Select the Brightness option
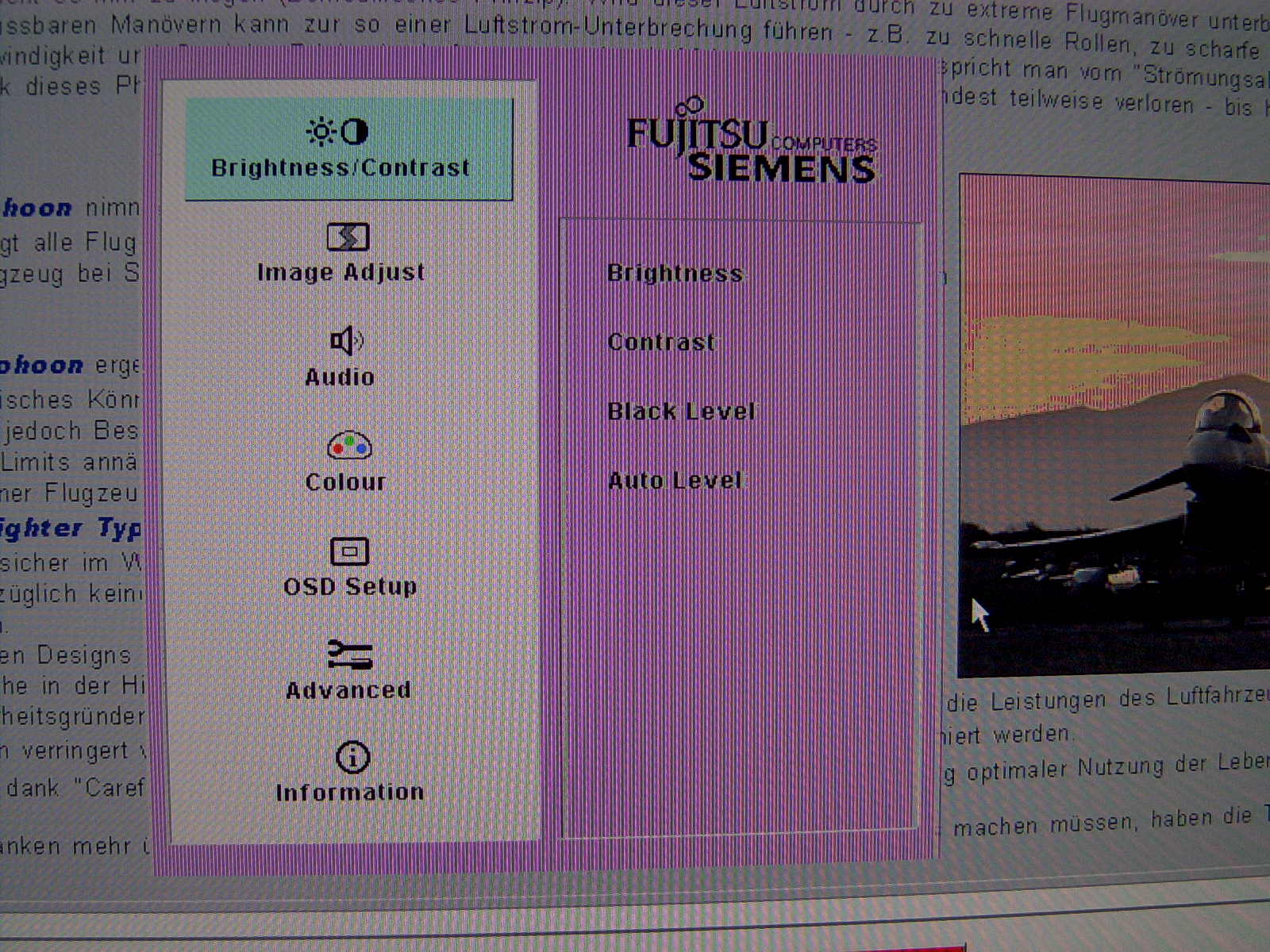 coord(675,274)
